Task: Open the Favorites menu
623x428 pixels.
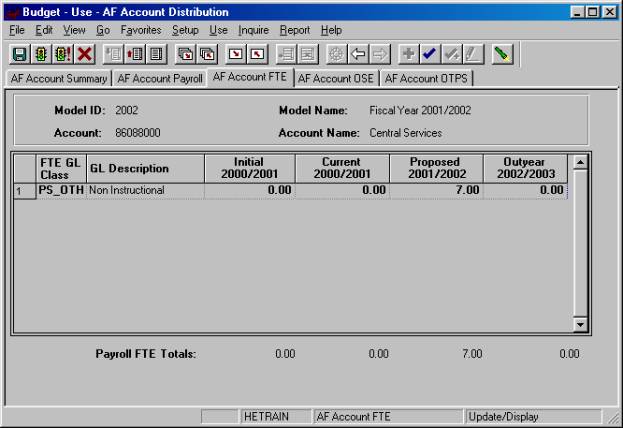Action: click(x=140, y=30)
